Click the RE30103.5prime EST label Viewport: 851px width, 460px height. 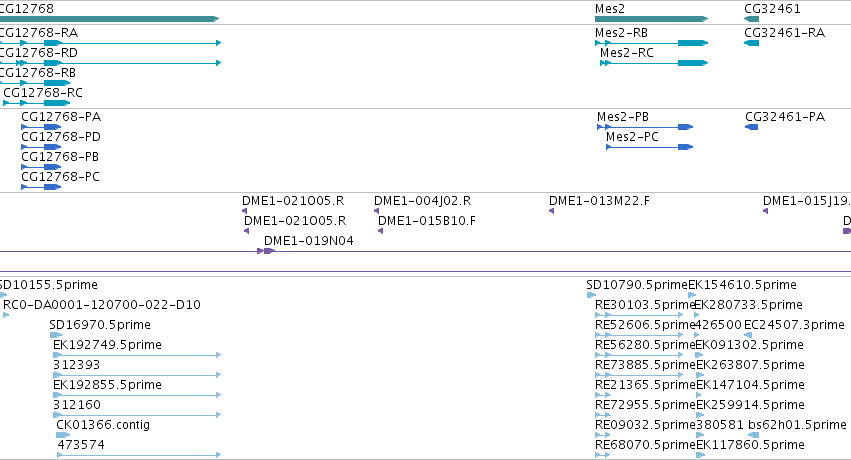pos(645,305)
